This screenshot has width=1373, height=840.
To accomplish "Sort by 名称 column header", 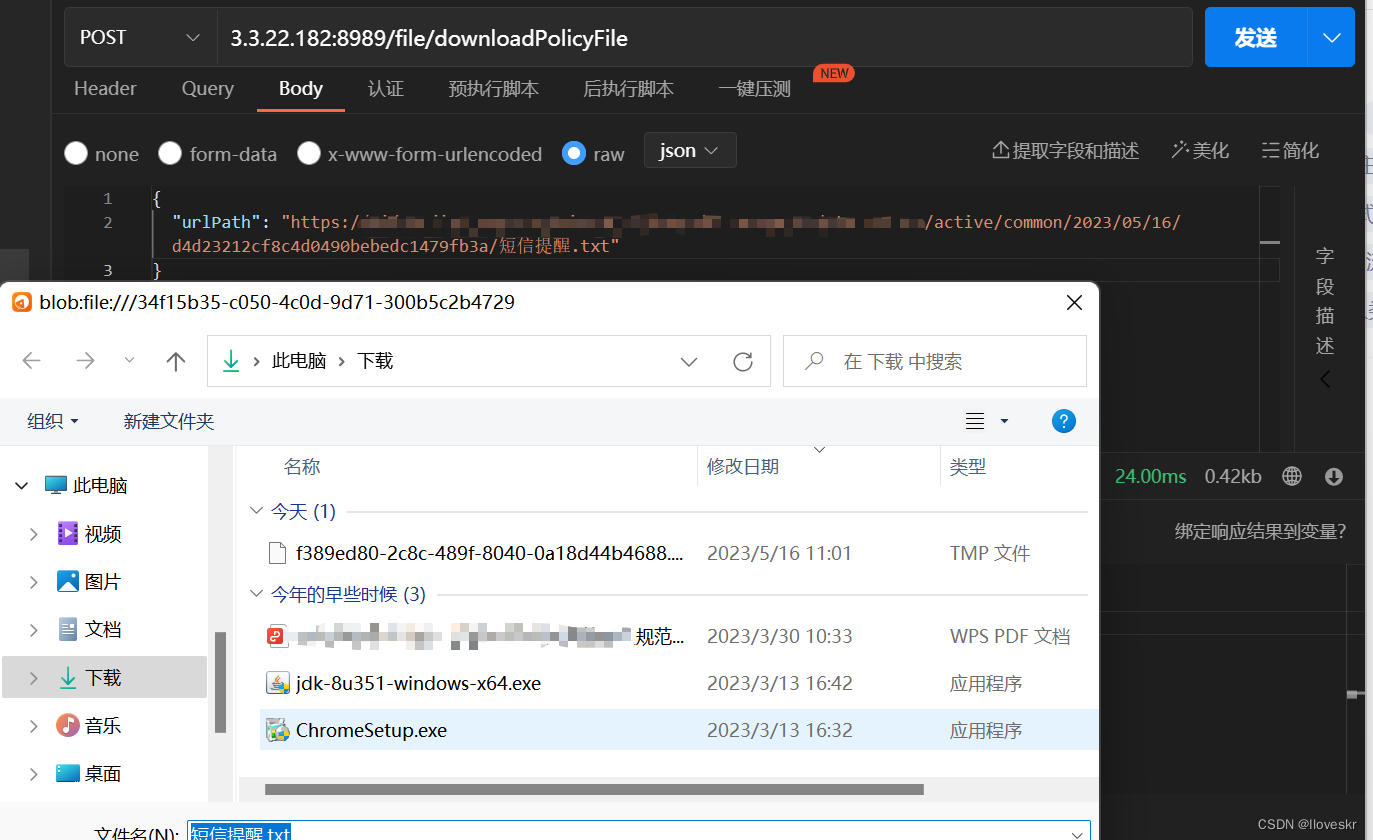I will click(302, 466).
